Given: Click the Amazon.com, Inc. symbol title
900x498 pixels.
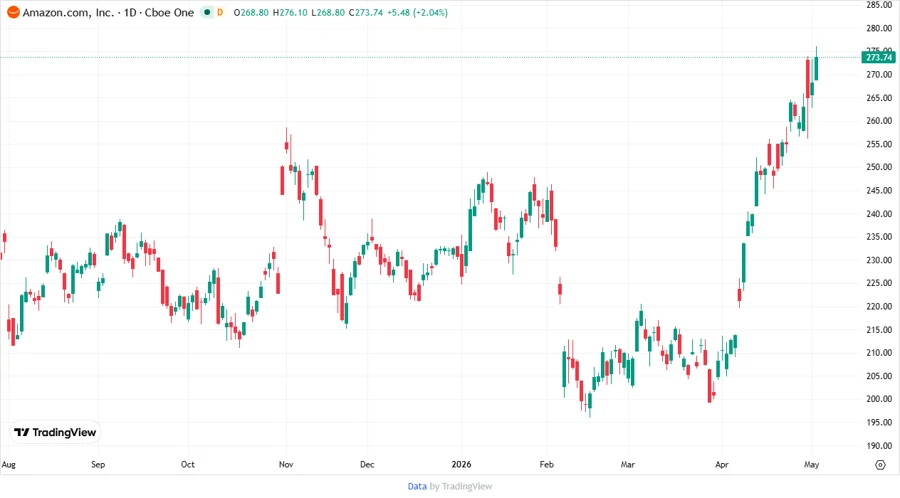Looking at the screenshot, I should click(x=68, y=13).
